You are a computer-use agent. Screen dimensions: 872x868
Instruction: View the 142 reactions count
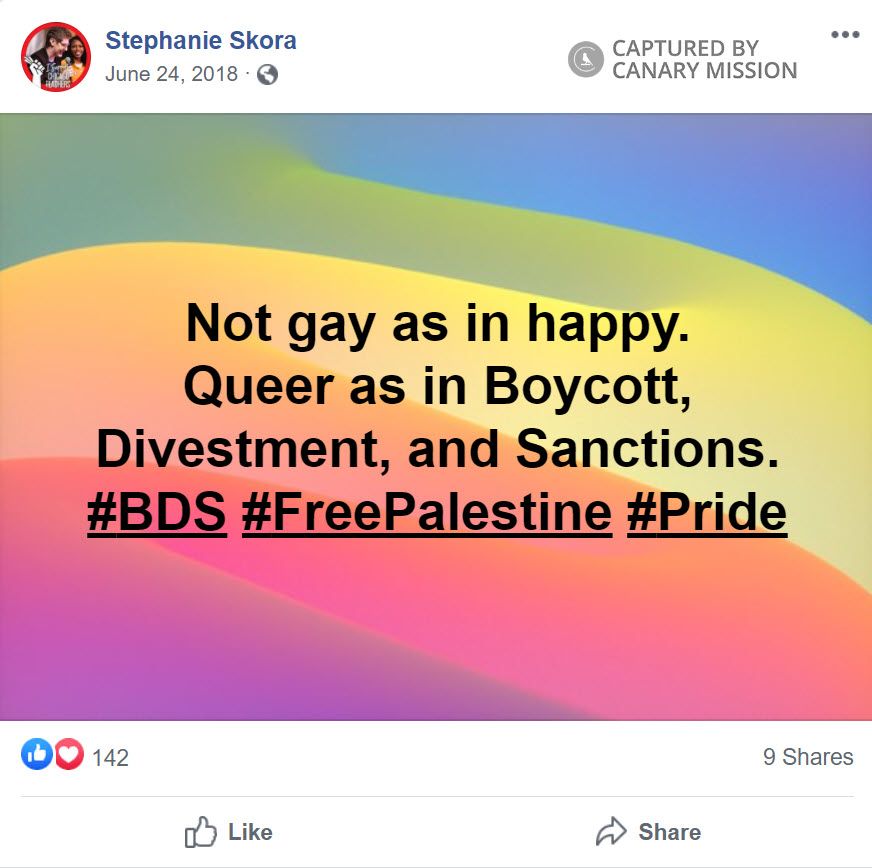click(110, 757)
